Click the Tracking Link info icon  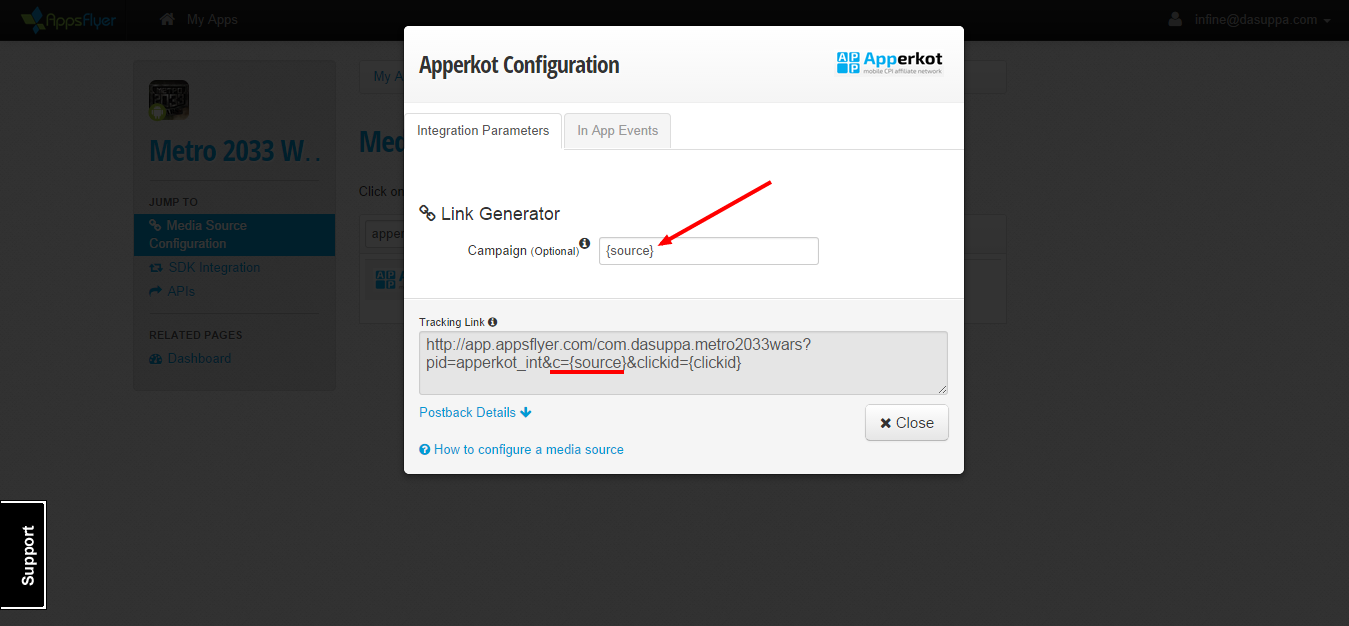point(492,322)
